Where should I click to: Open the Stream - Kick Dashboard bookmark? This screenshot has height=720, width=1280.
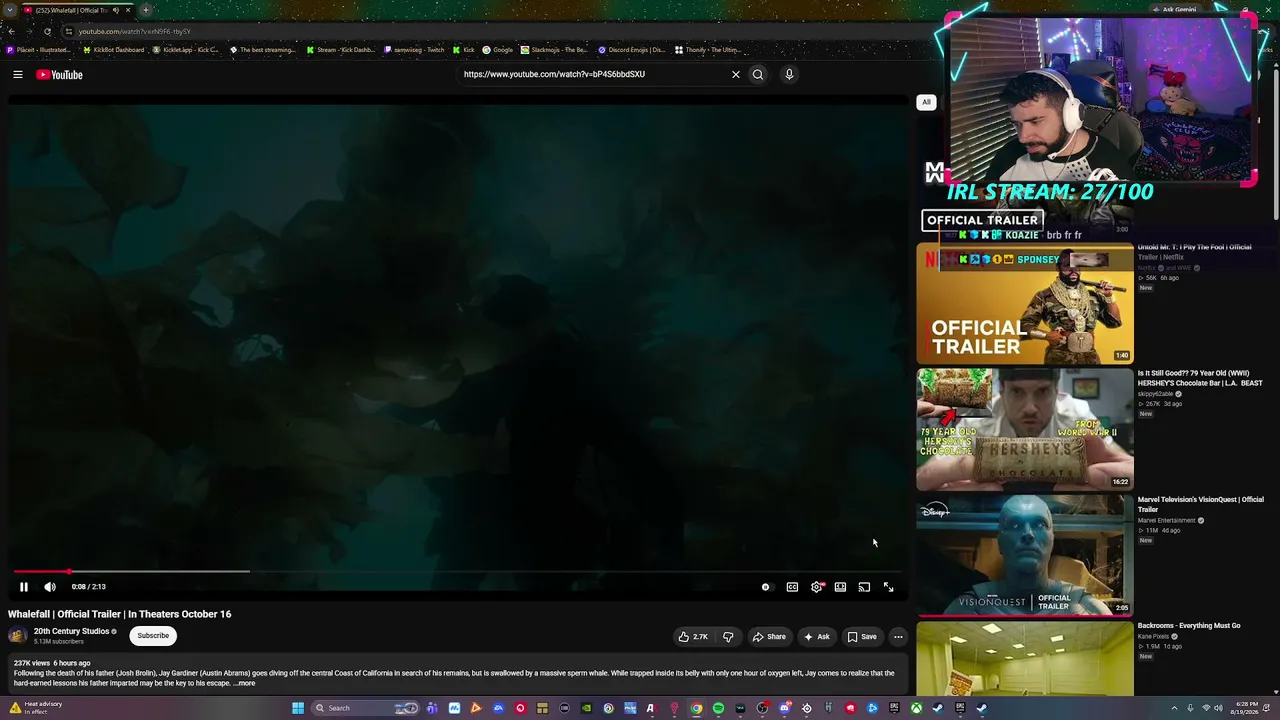[x=340, y=50]
